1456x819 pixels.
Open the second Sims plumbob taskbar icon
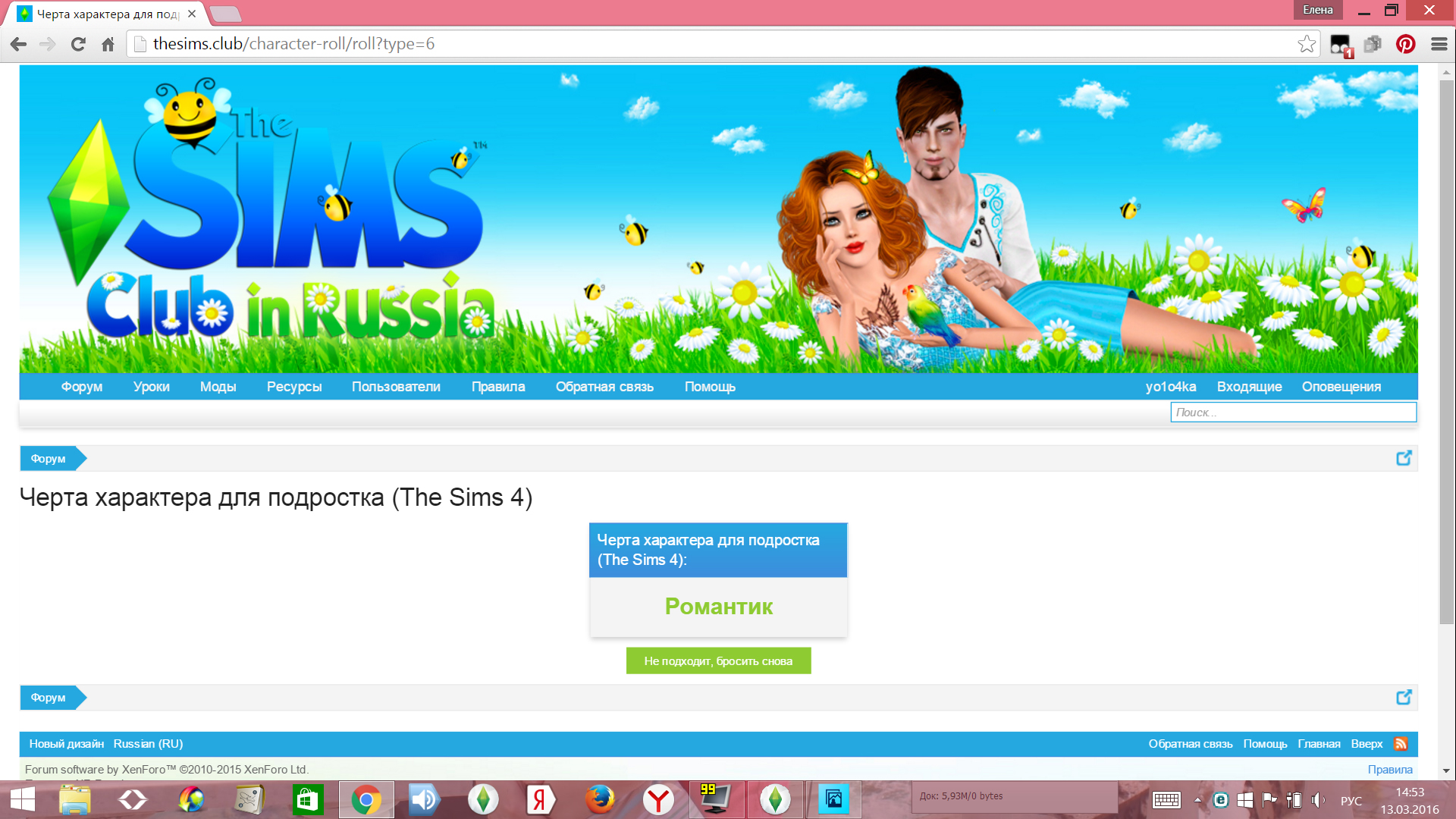pyautogui.click(x=775, y=799)
